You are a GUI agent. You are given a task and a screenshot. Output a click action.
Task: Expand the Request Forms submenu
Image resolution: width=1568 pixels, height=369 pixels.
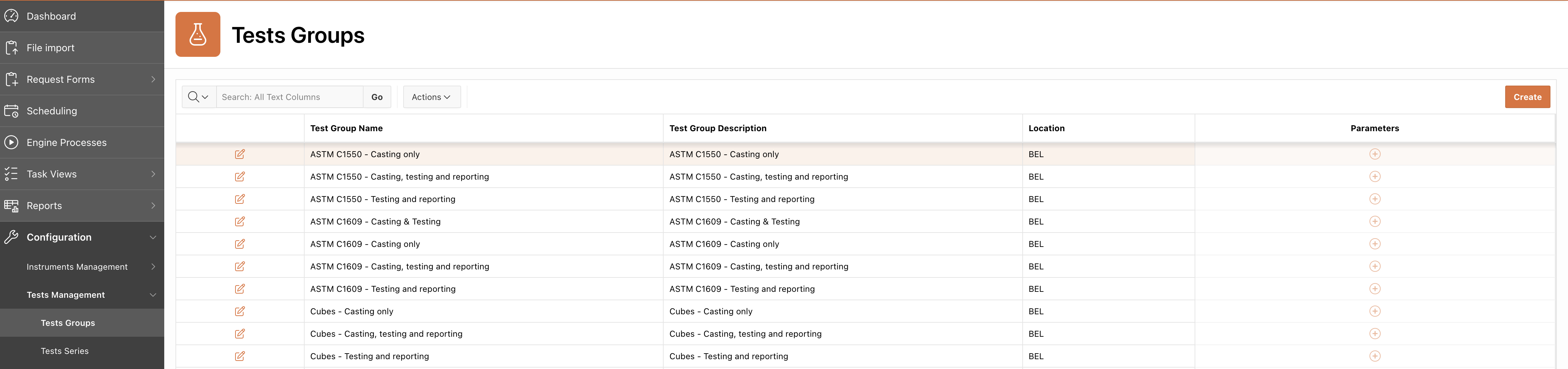point(153,80)
